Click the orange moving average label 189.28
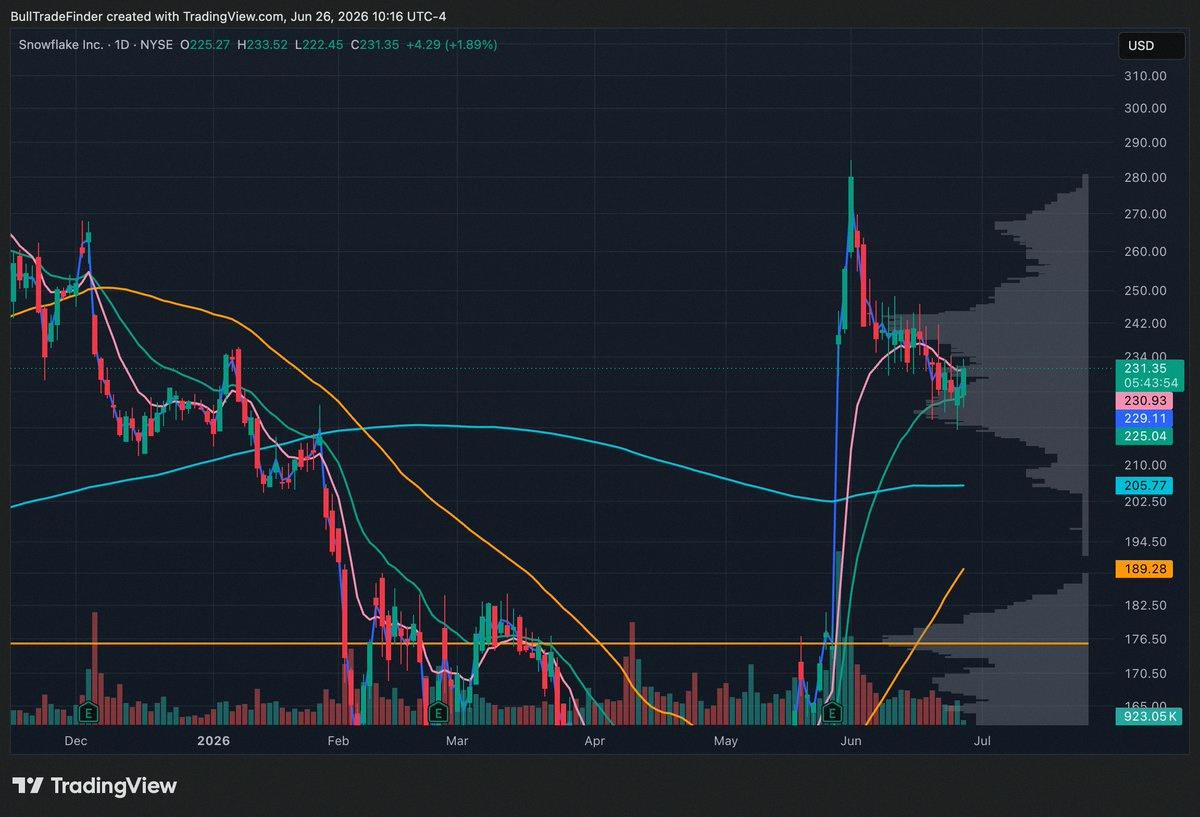 click(x=1146, y=568)
